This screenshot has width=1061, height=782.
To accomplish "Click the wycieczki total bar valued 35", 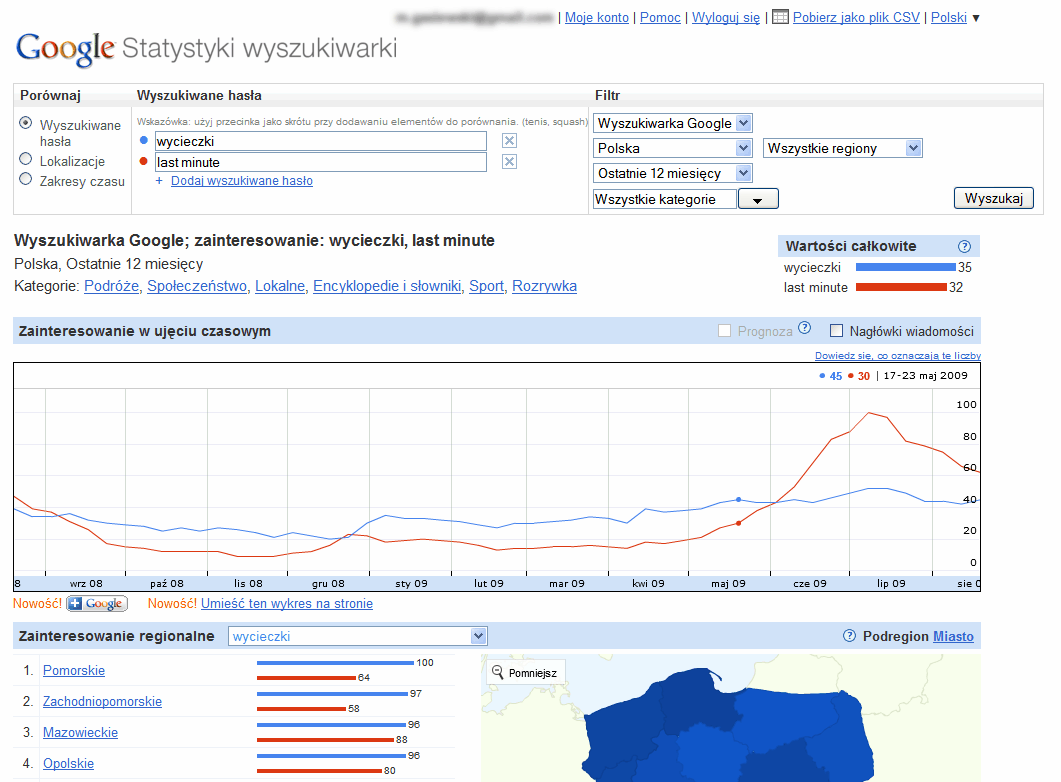I will 905,267.
